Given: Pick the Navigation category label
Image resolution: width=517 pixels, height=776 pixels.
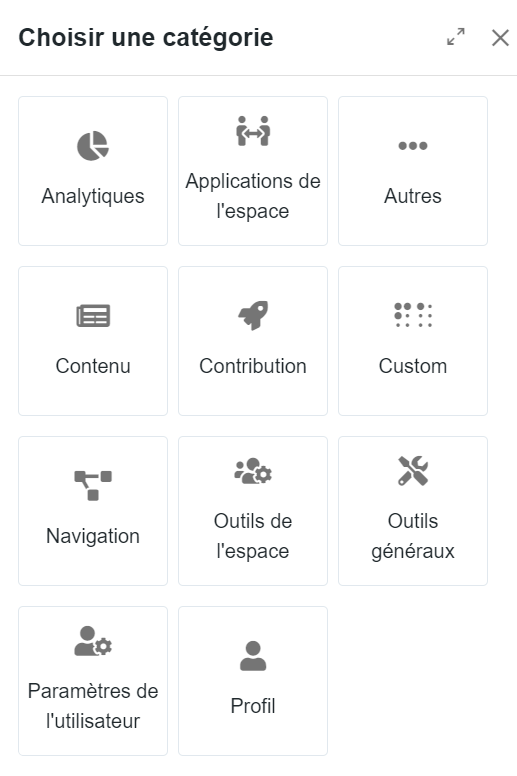Looking at the screenshot, I should click(93, 536).
